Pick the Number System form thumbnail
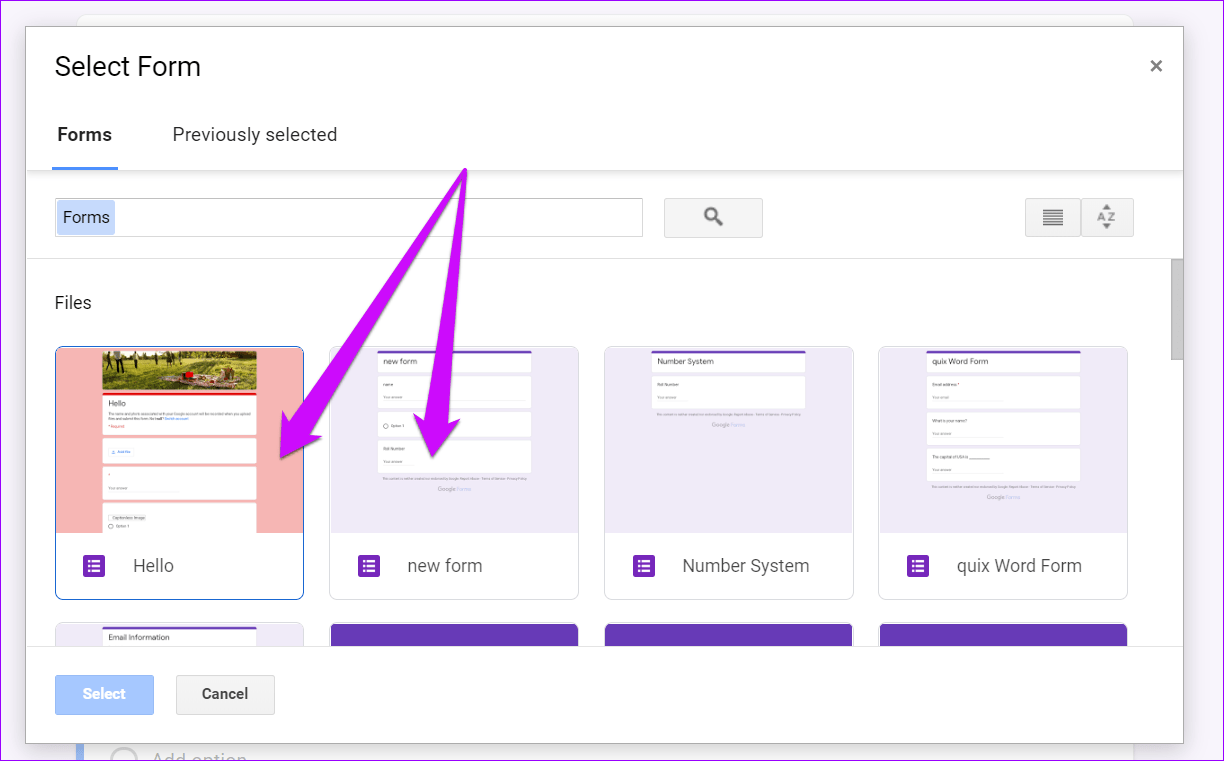 tap(729, 440)
